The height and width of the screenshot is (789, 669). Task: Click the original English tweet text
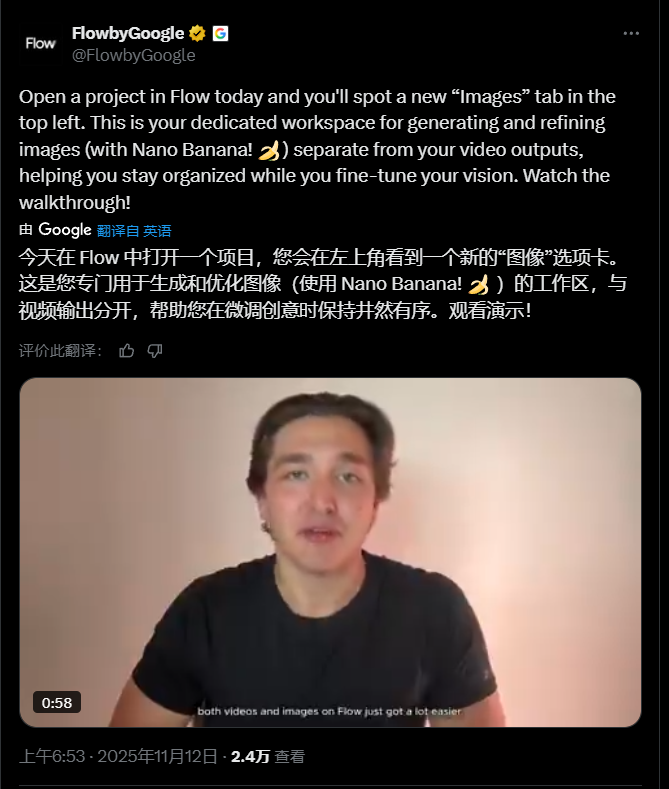coord(317,149)
